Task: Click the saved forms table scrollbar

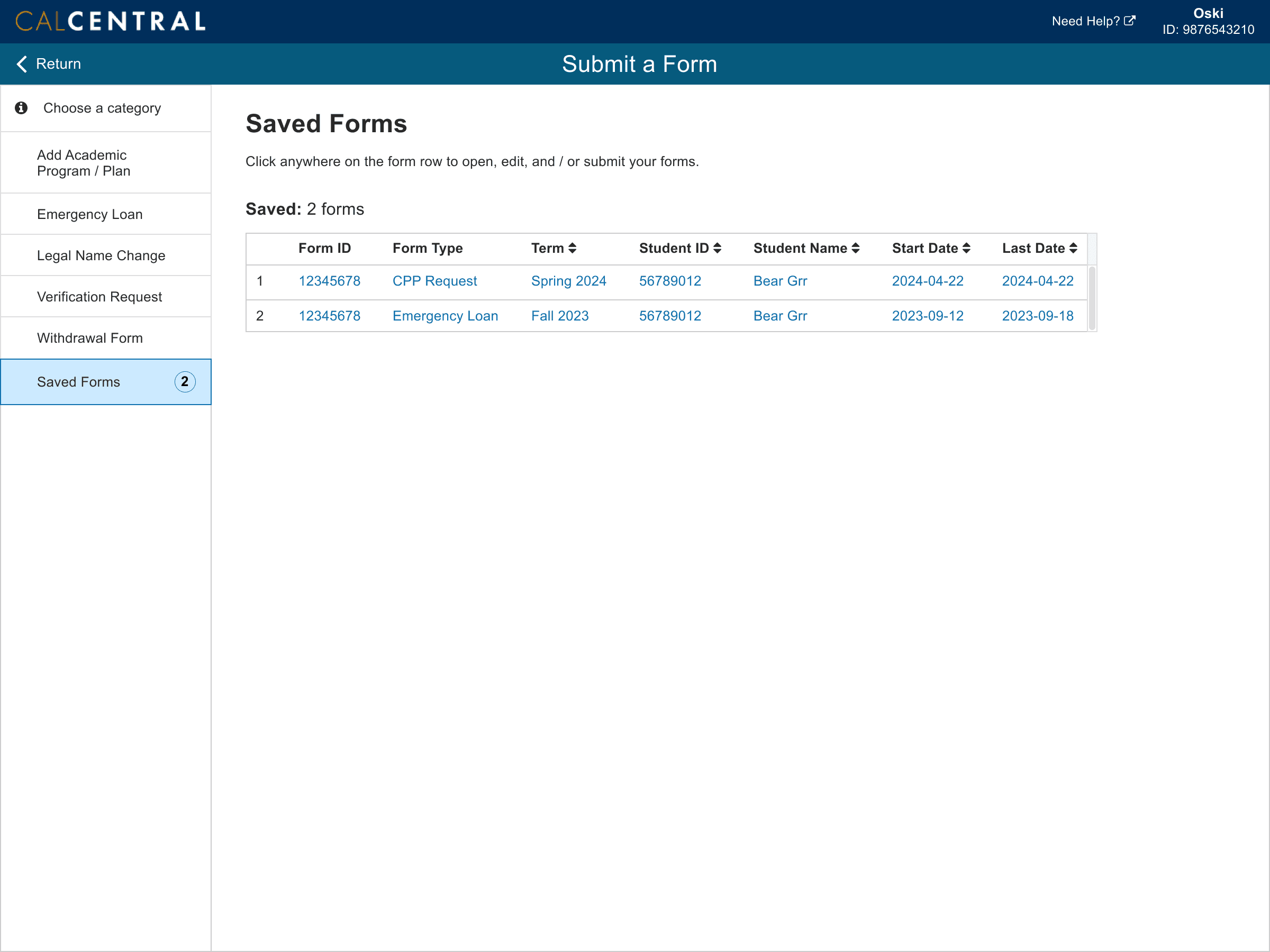Action: (1092, 297)
